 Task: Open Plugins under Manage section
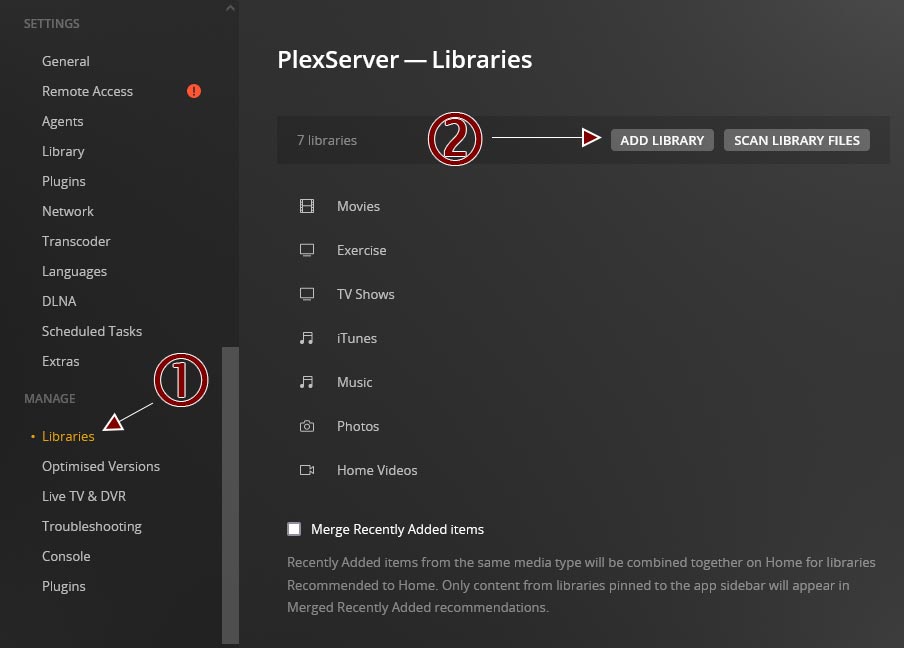63,586
